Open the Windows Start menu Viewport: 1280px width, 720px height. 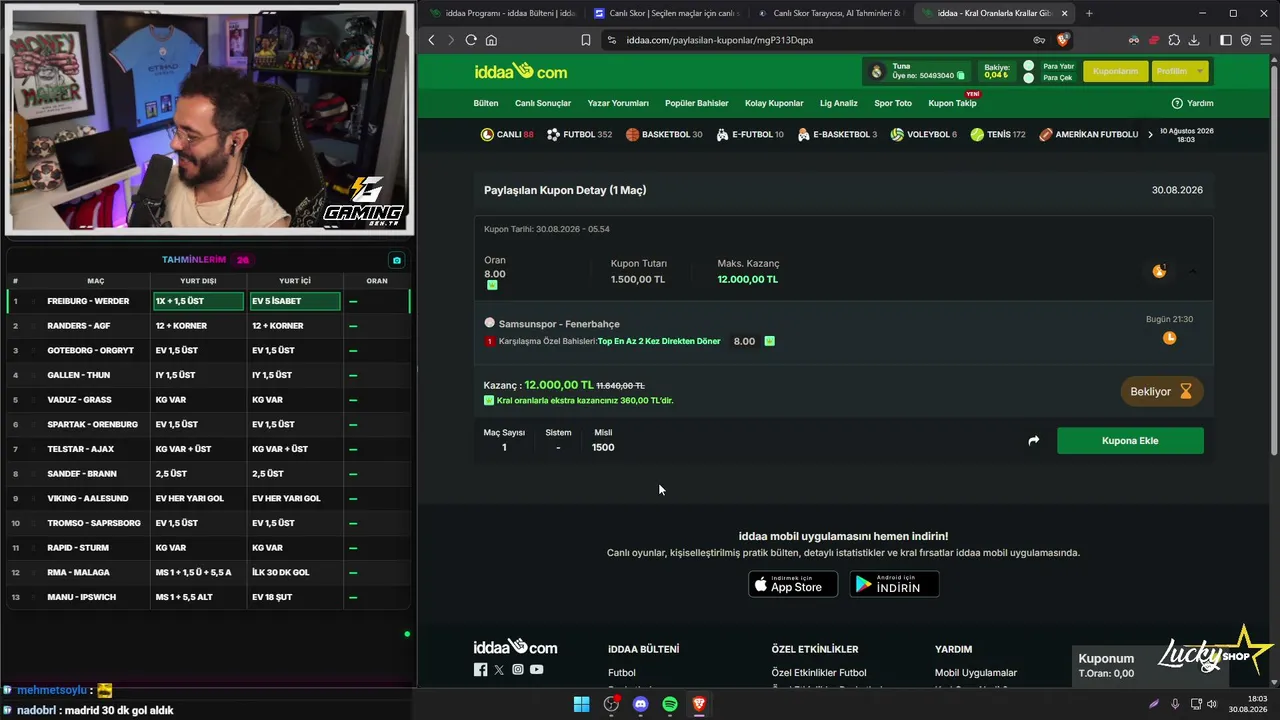click(x=581, y=704)
